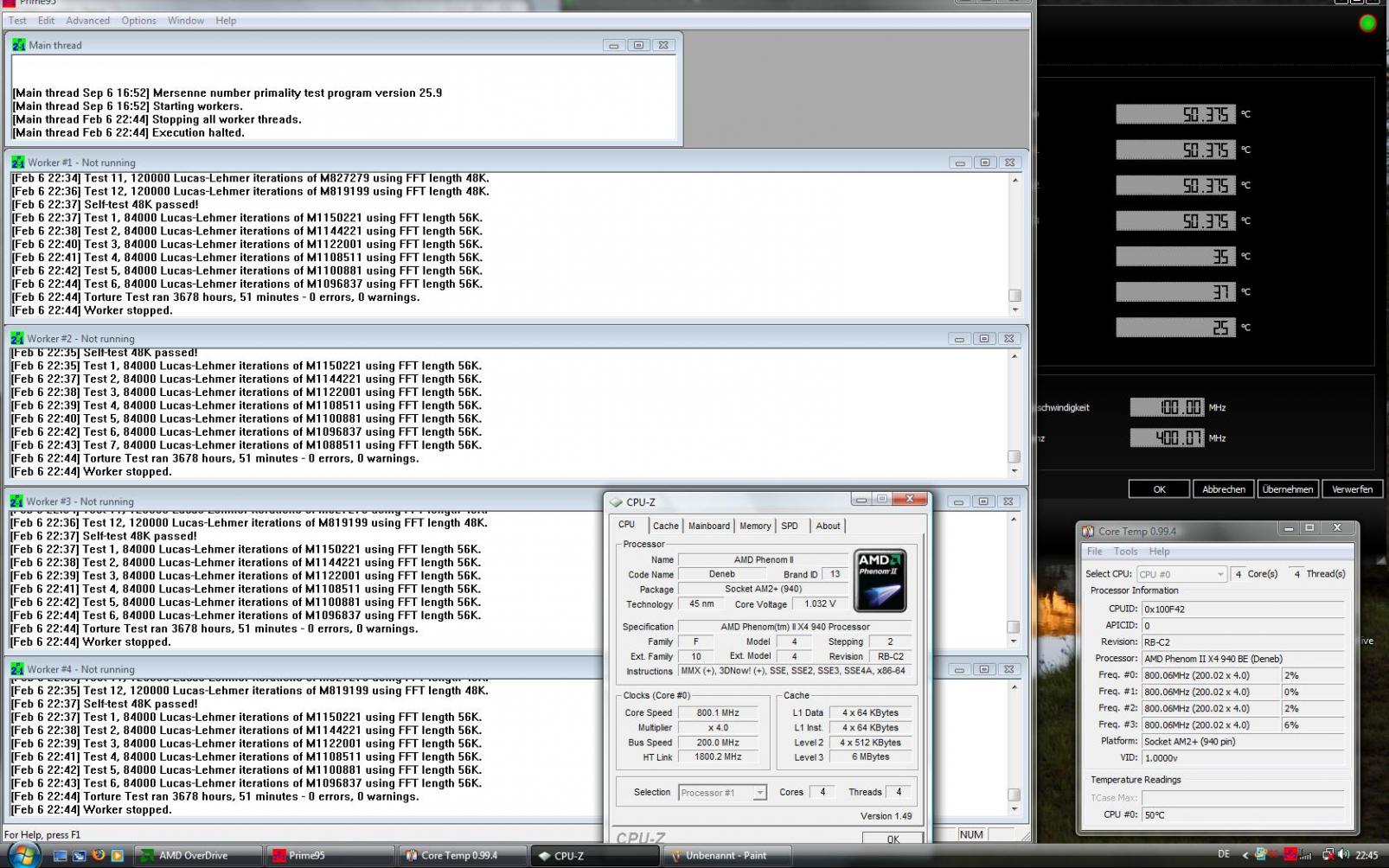Switch to the Cache tab in CPU-Z
Screen dimensions: 1389x868
pyautogui.click(x=665, y=526)
